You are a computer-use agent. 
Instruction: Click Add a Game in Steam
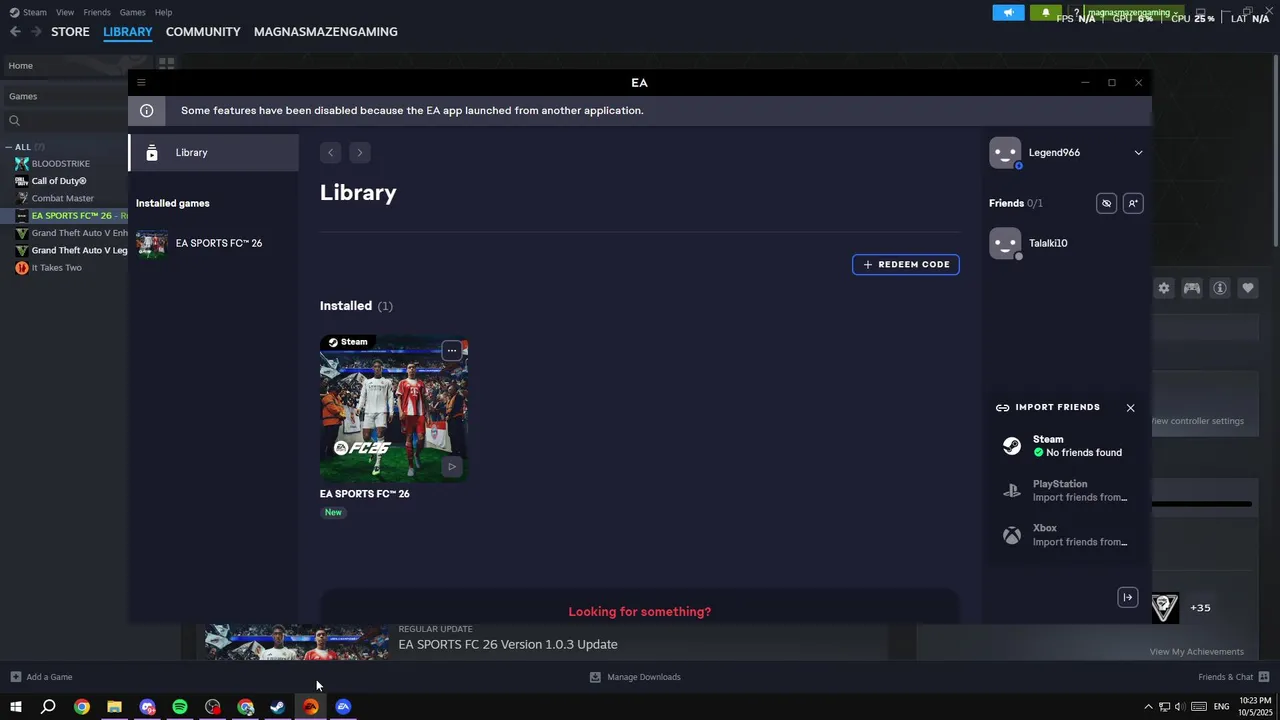click(x=41, y=677)
